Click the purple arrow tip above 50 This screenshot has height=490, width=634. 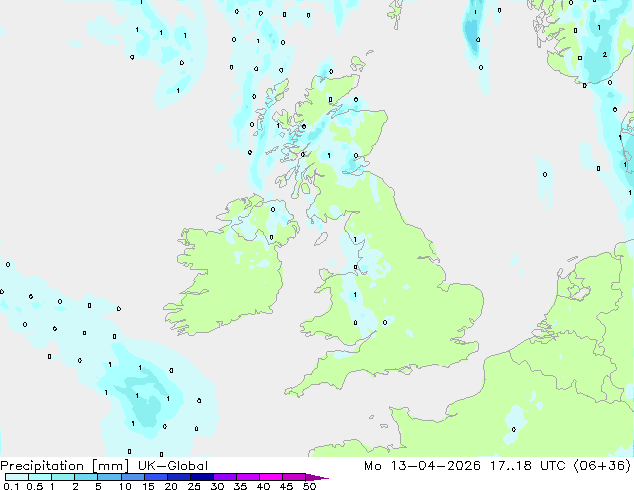point(317,477)
